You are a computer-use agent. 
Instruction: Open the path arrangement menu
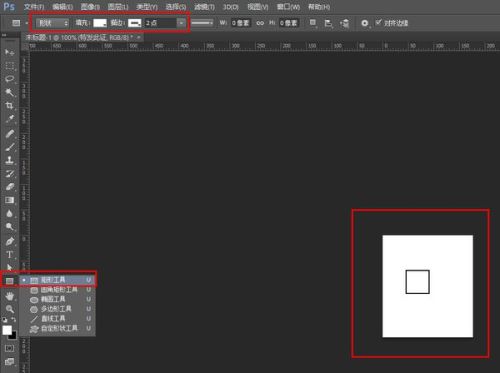click(345, 23)
